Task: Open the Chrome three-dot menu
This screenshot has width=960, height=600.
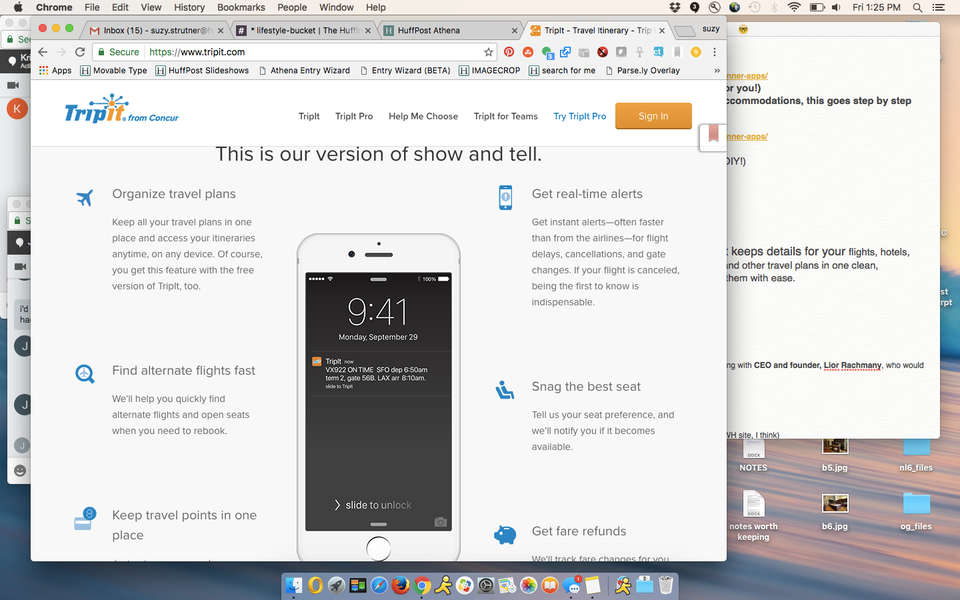Action: coord(714,52)
